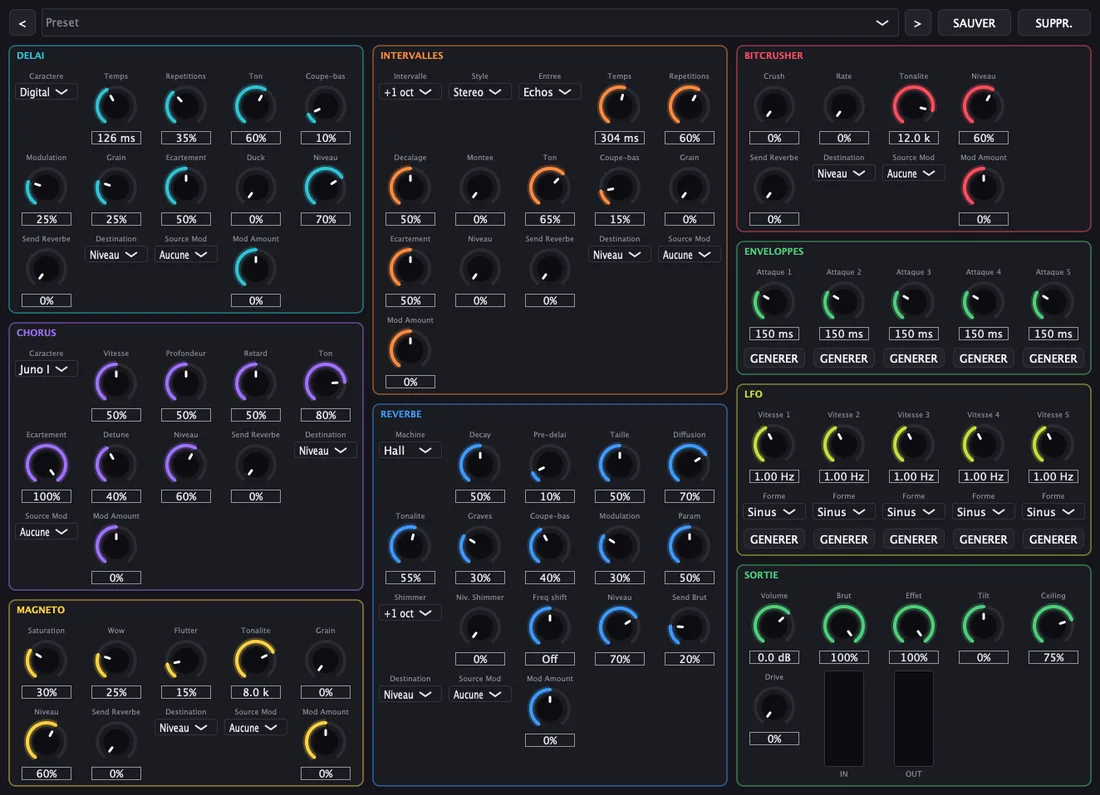
Task: Click the CHORUS Profondeur knob
Action: click(x=186, y=383)
